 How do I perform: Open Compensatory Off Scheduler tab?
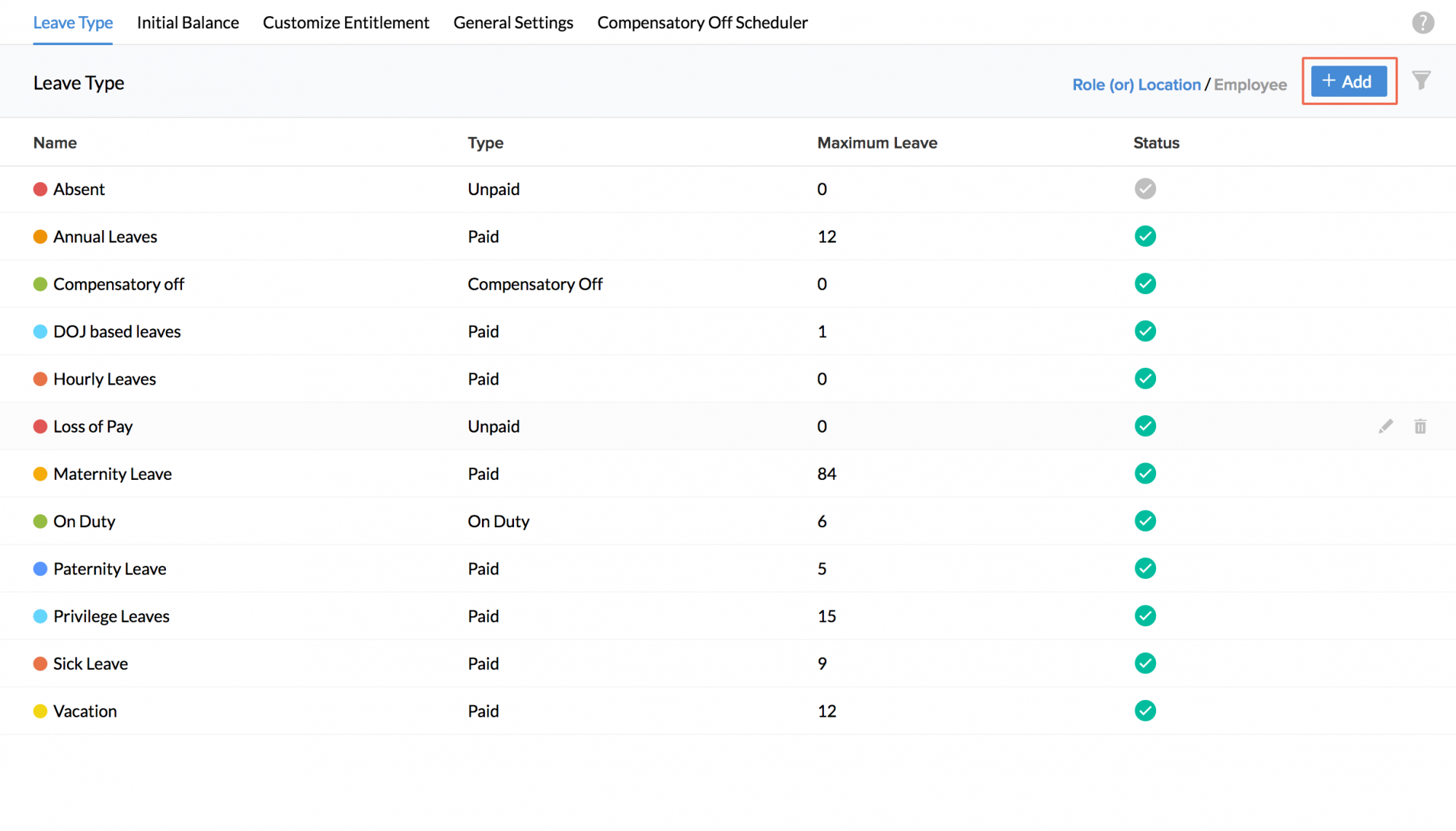point(702,23)
